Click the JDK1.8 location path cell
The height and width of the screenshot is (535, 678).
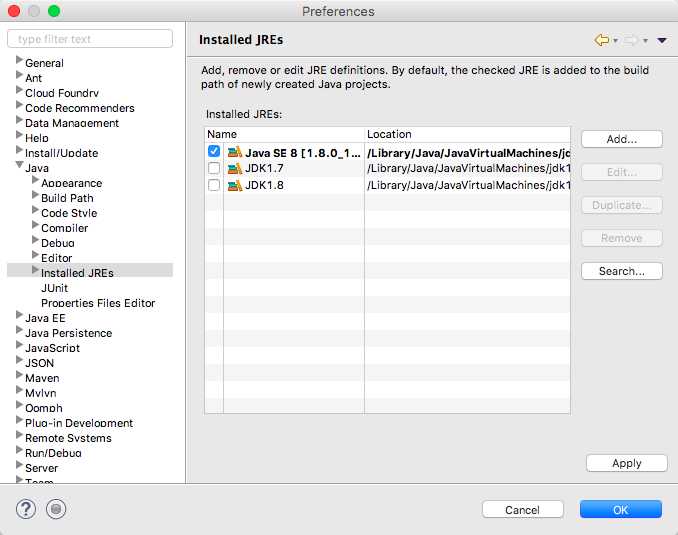pos(468,186)
